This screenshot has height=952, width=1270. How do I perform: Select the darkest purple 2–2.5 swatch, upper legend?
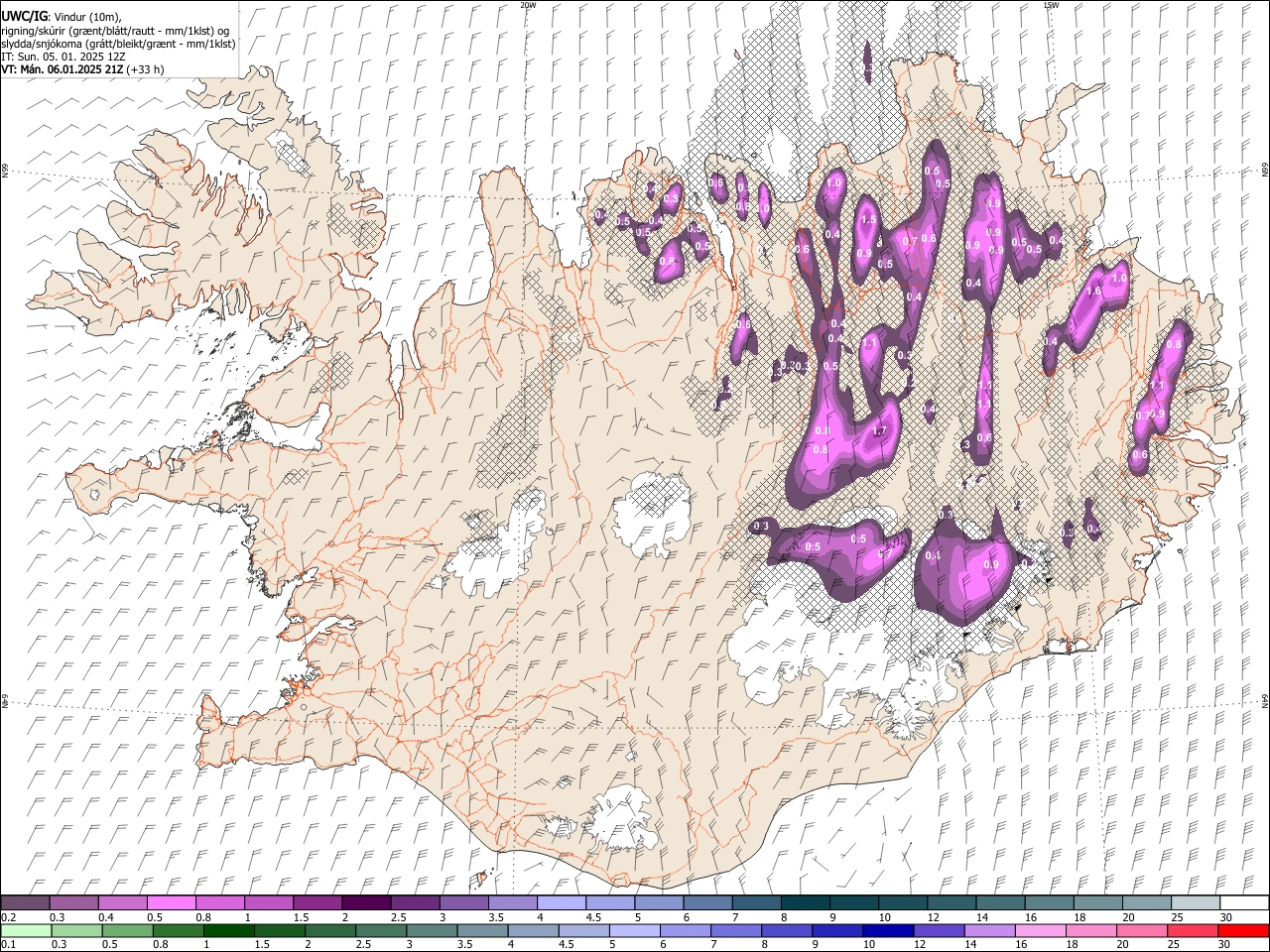[366, 903]
